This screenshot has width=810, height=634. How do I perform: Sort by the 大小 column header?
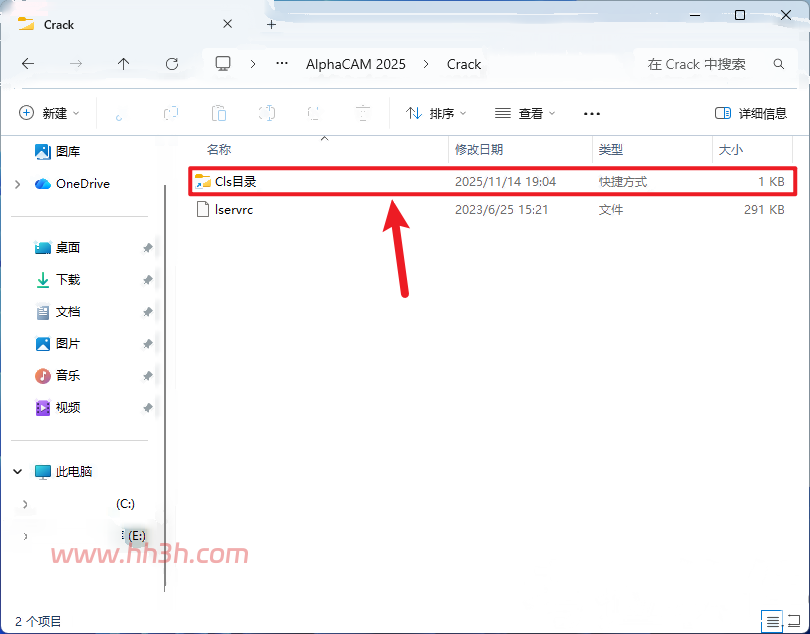coord(730,150)
